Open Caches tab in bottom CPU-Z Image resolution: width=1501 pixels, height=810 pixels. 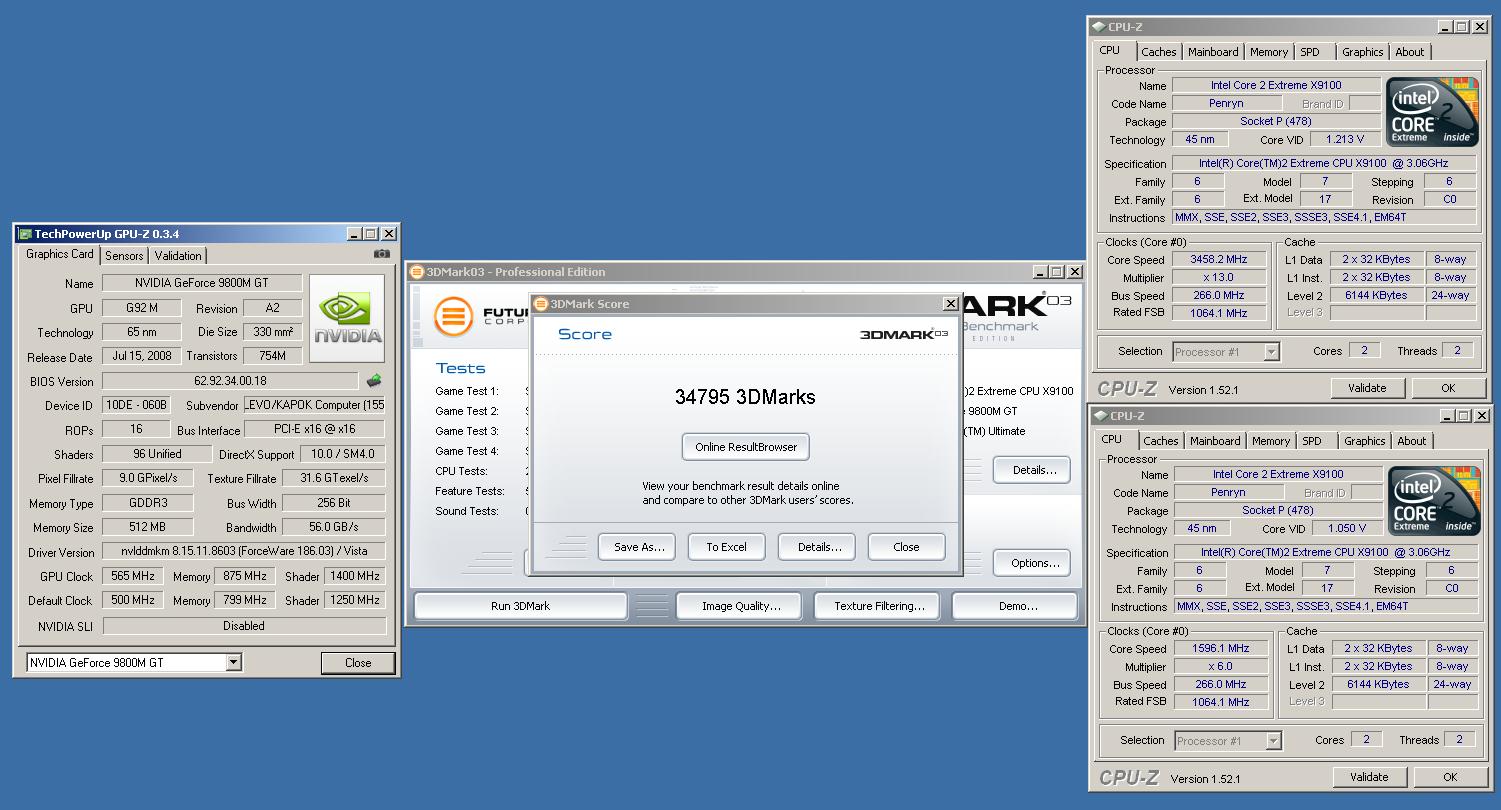pos(1161,441)
